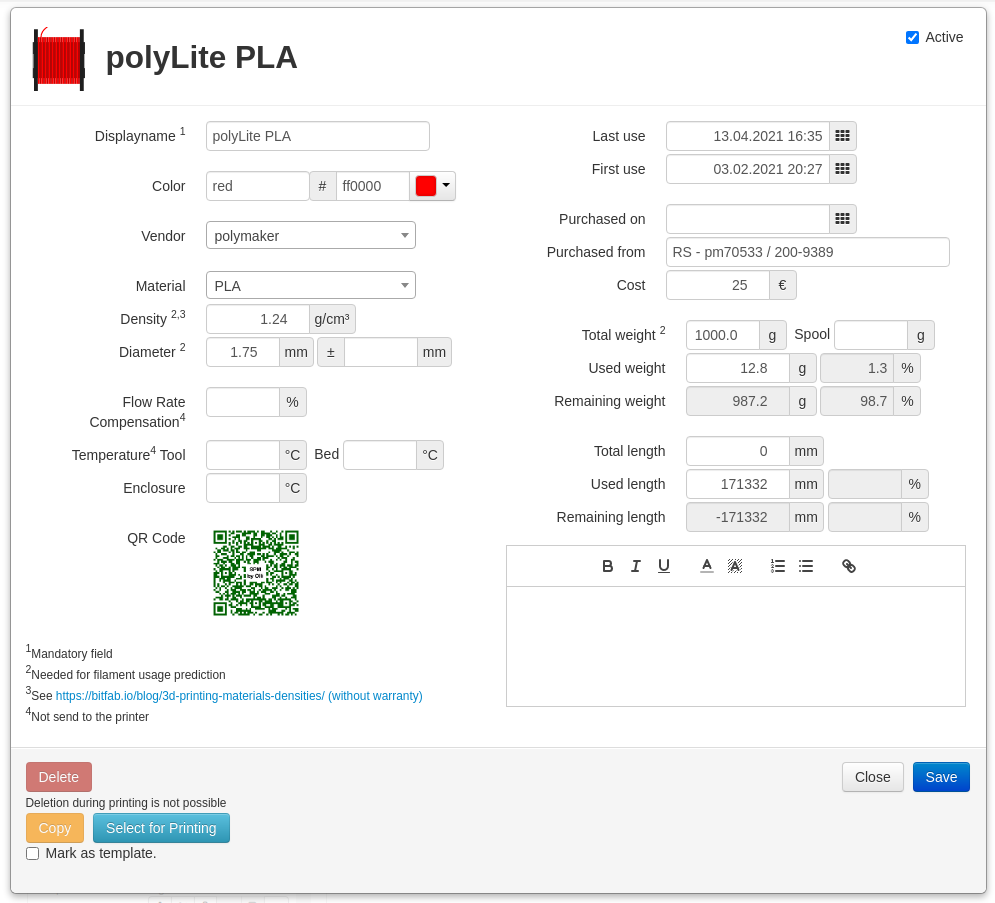Open the calendar picker for Purchased on

(x=842, y=219)
